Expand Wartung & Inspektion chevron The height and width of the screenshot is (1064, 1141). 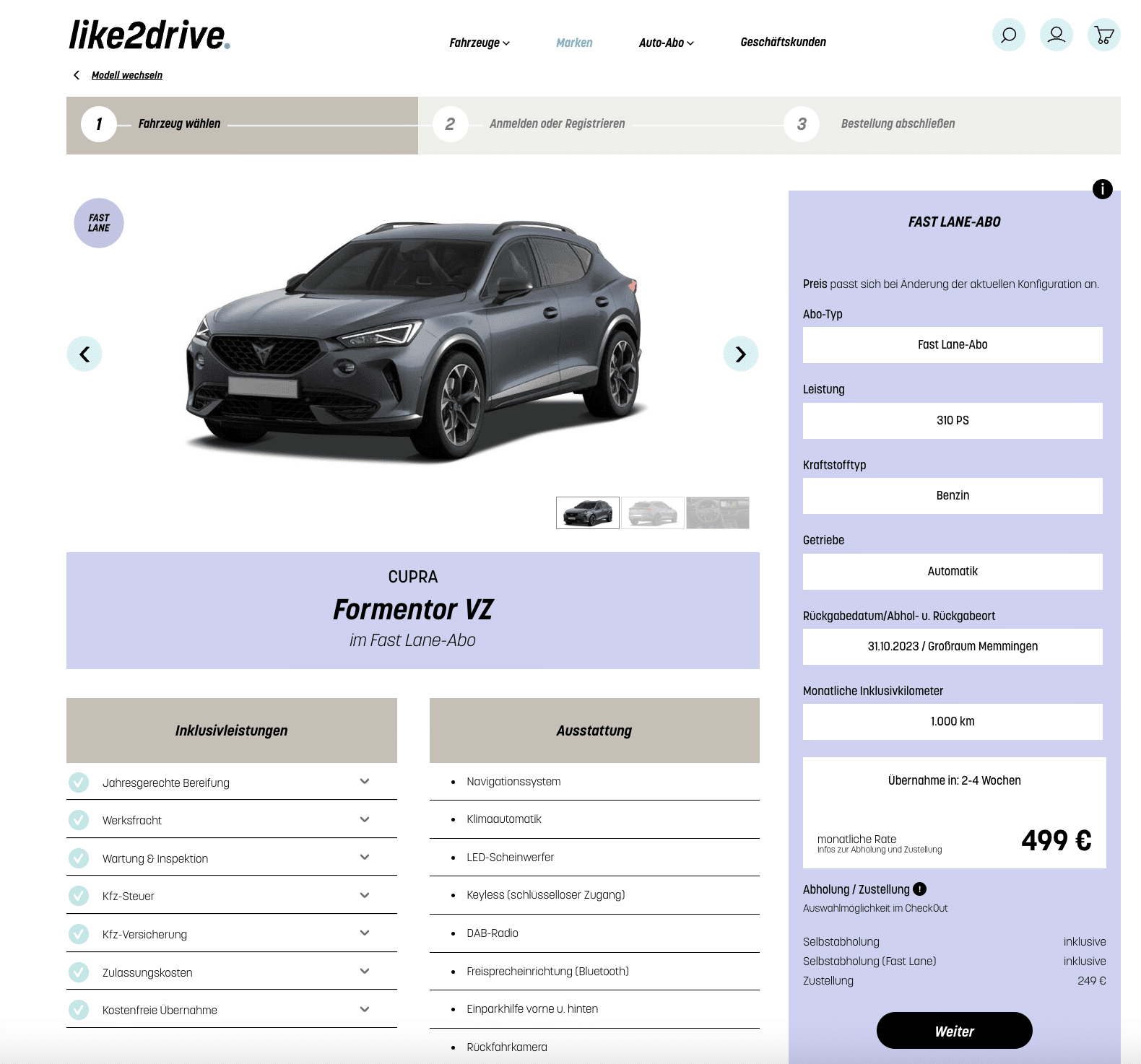pyautogui.click(x=365, y=857)
